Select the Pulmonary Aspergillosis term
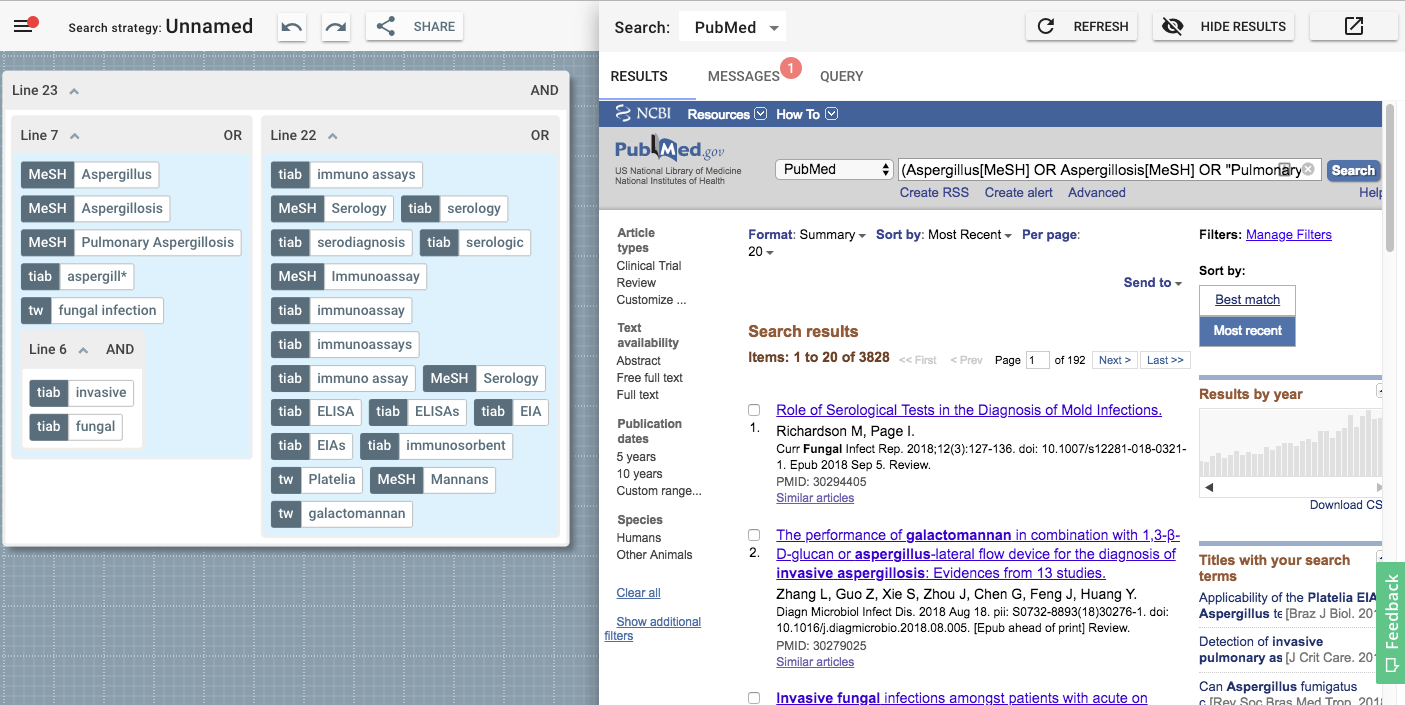 [x=131, y=242]
